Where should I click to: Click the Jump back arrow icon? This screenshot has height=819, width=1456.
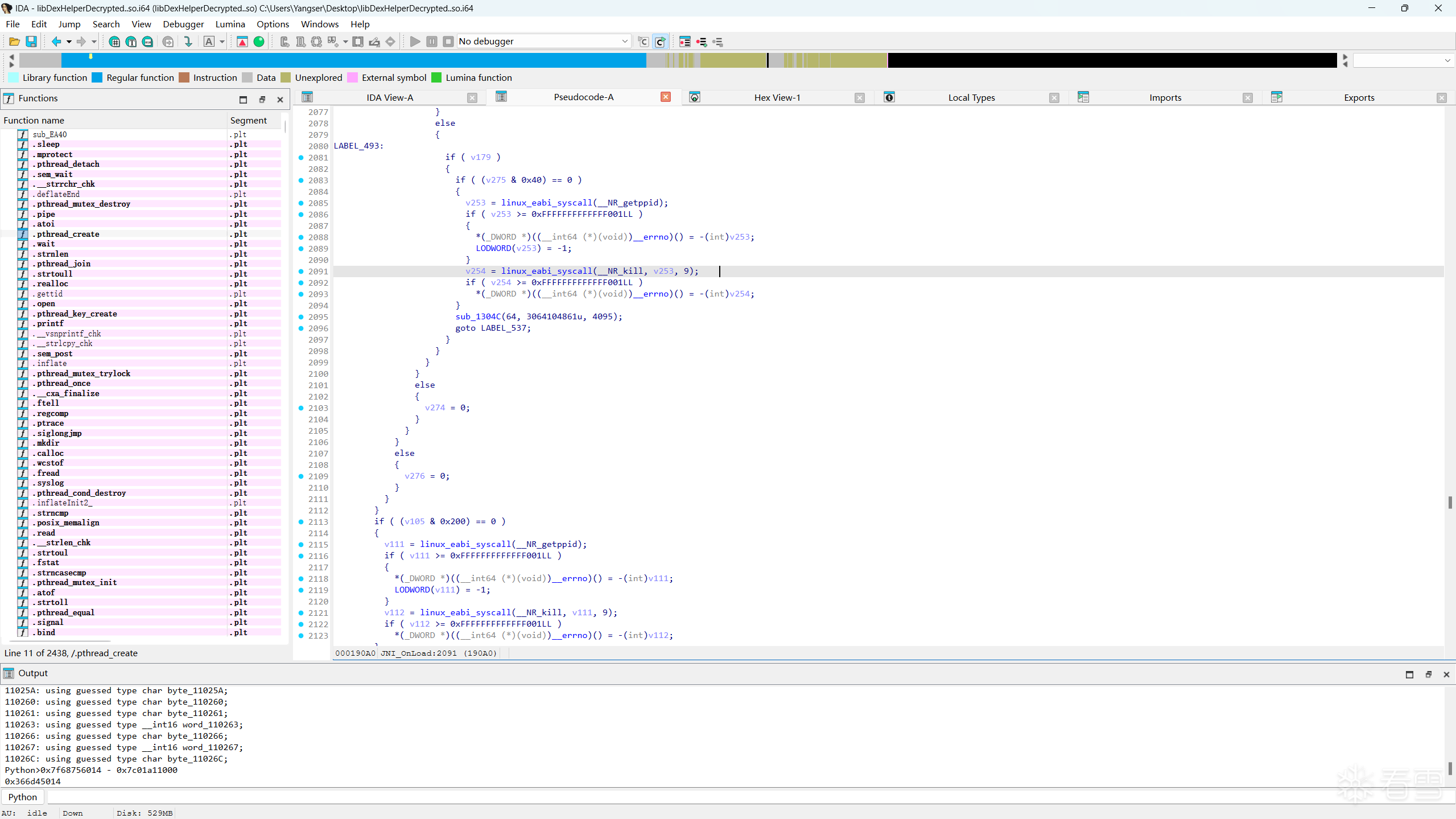tap(56, 42)
